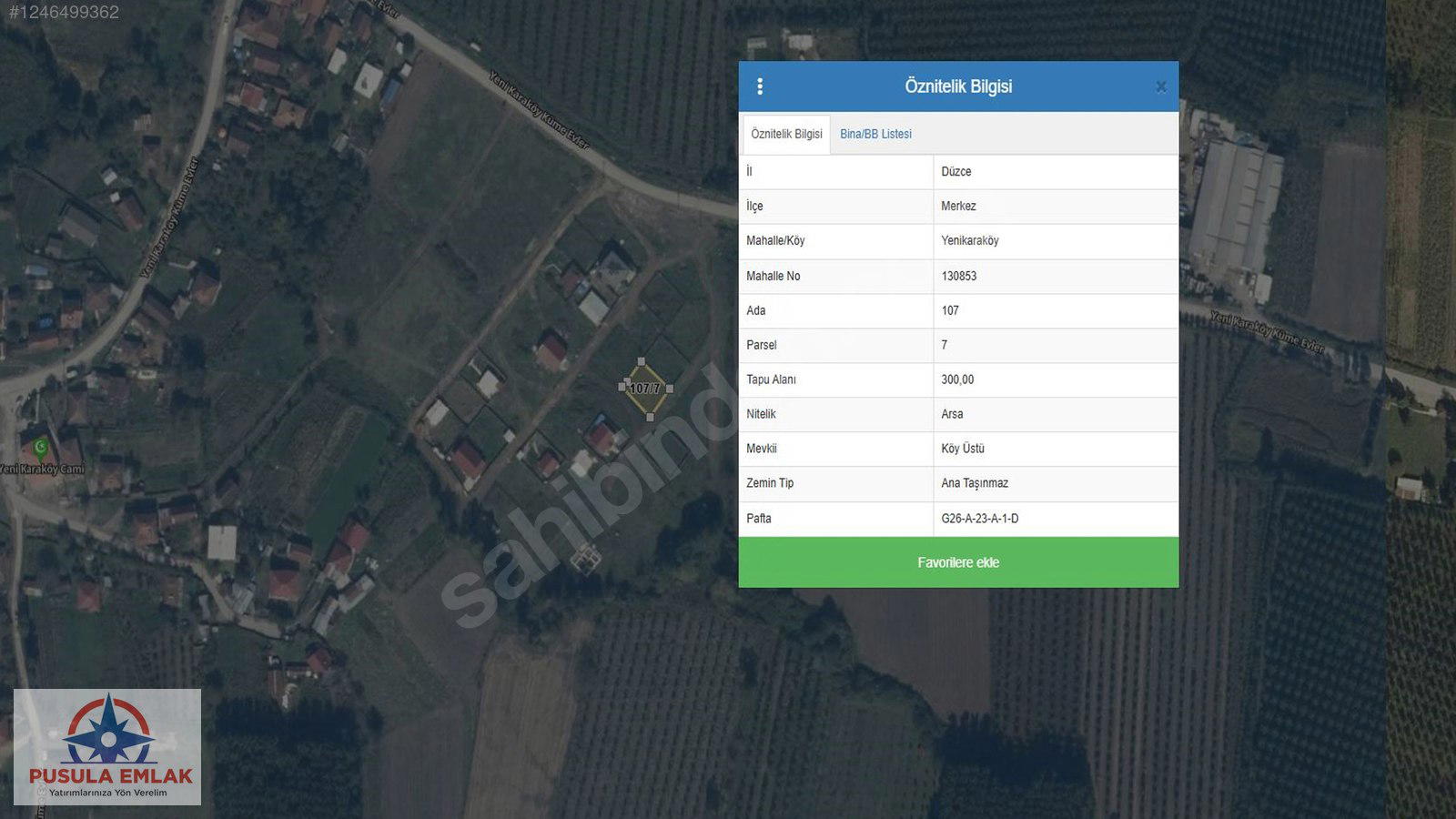Click the Tapu Alanı value 300,00
This screenshot has width=1456, height=819.
pos(957,379)
